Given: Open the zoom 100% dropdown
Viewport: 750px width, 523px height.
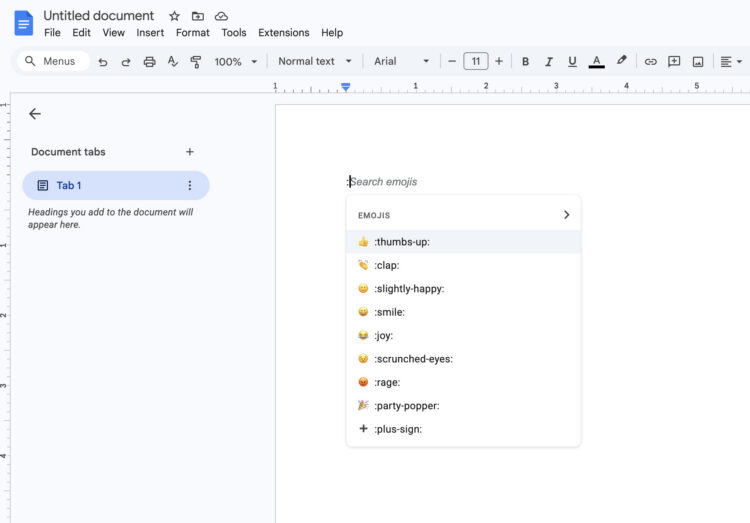Looking at the screenshot, I should (x=235, y=62).
